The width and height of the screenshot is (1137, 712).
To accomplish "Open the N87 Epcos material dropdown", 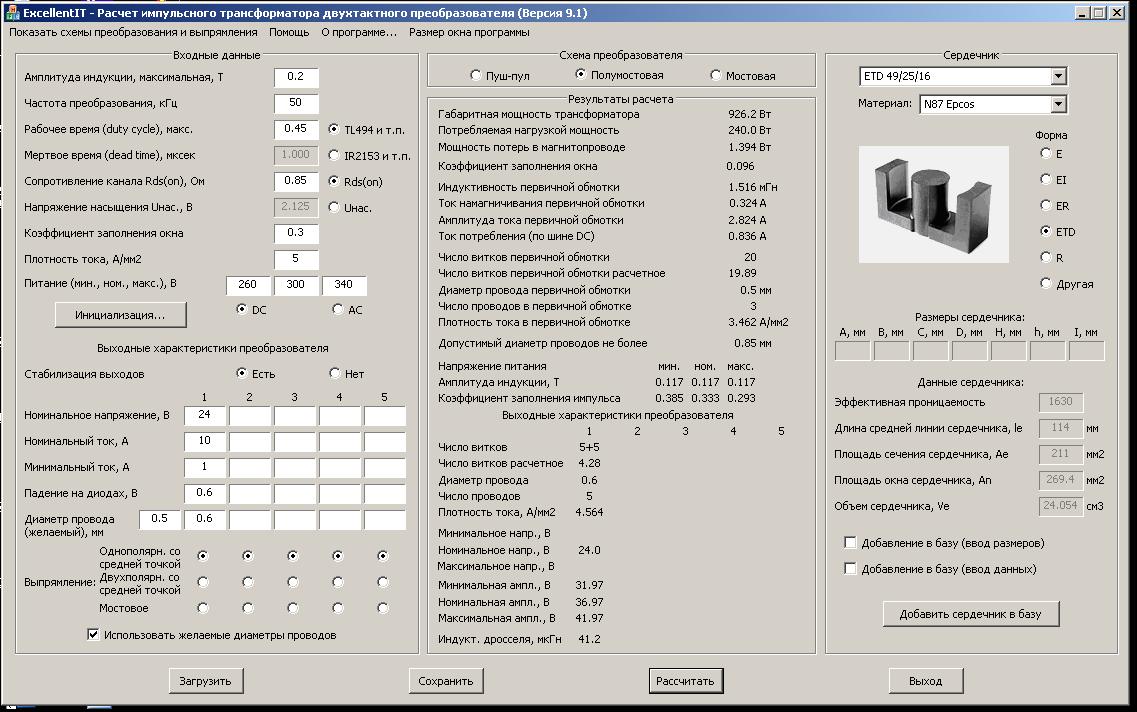I will tap(1058, 104).
